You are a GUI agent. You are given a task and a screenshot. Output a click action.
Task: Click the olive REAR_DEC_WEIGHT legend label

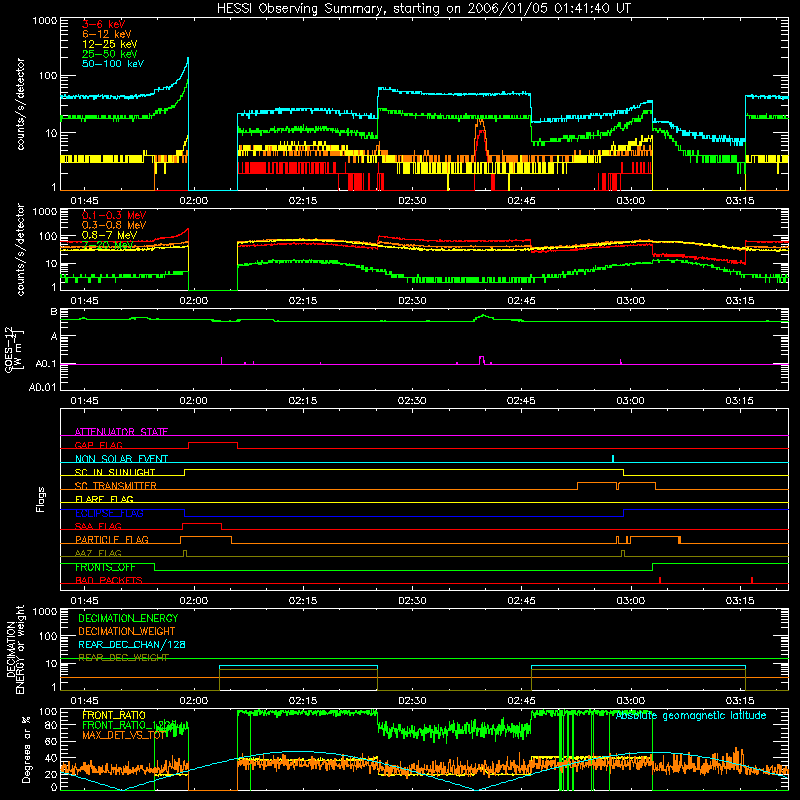tap(123, 658)
